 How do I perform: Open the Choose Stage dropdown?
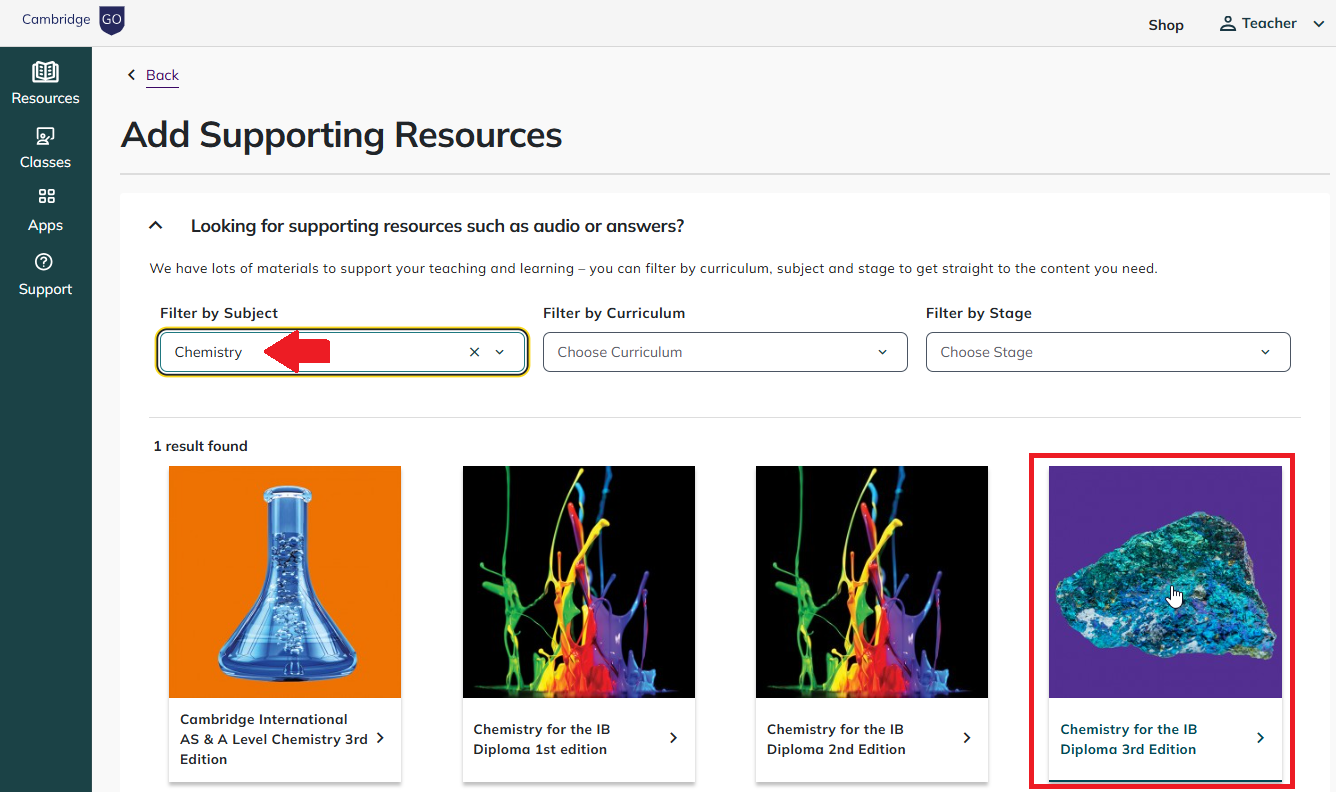tap(1108, 352)
